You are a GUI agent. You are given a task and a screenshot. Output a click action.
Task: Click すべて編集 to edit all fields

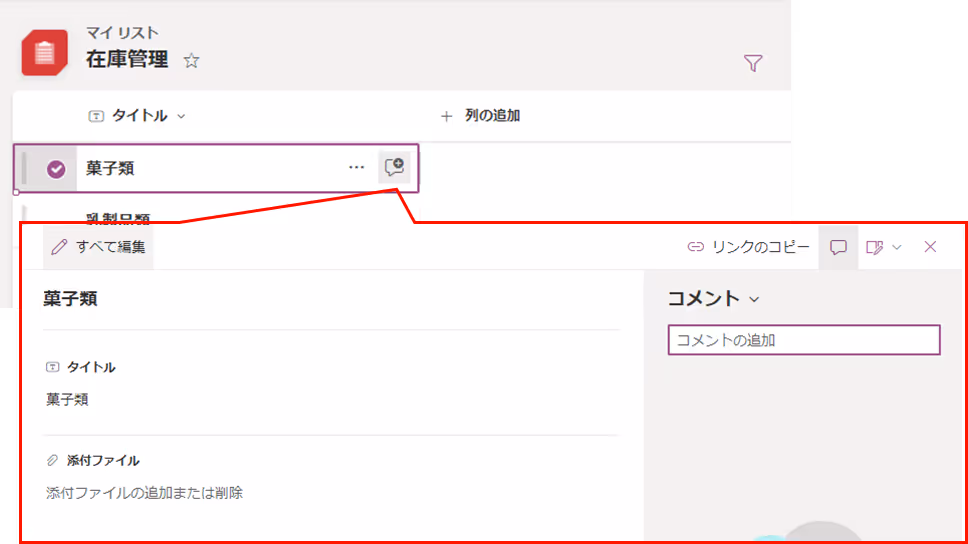(98, 247)
